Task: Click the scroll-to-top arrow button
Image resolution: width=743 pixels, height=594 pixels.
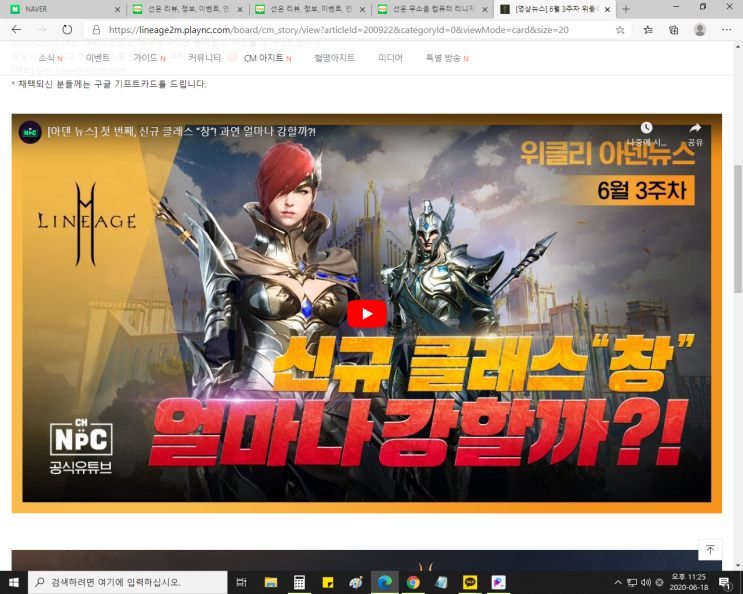Action: pos(710,549)
